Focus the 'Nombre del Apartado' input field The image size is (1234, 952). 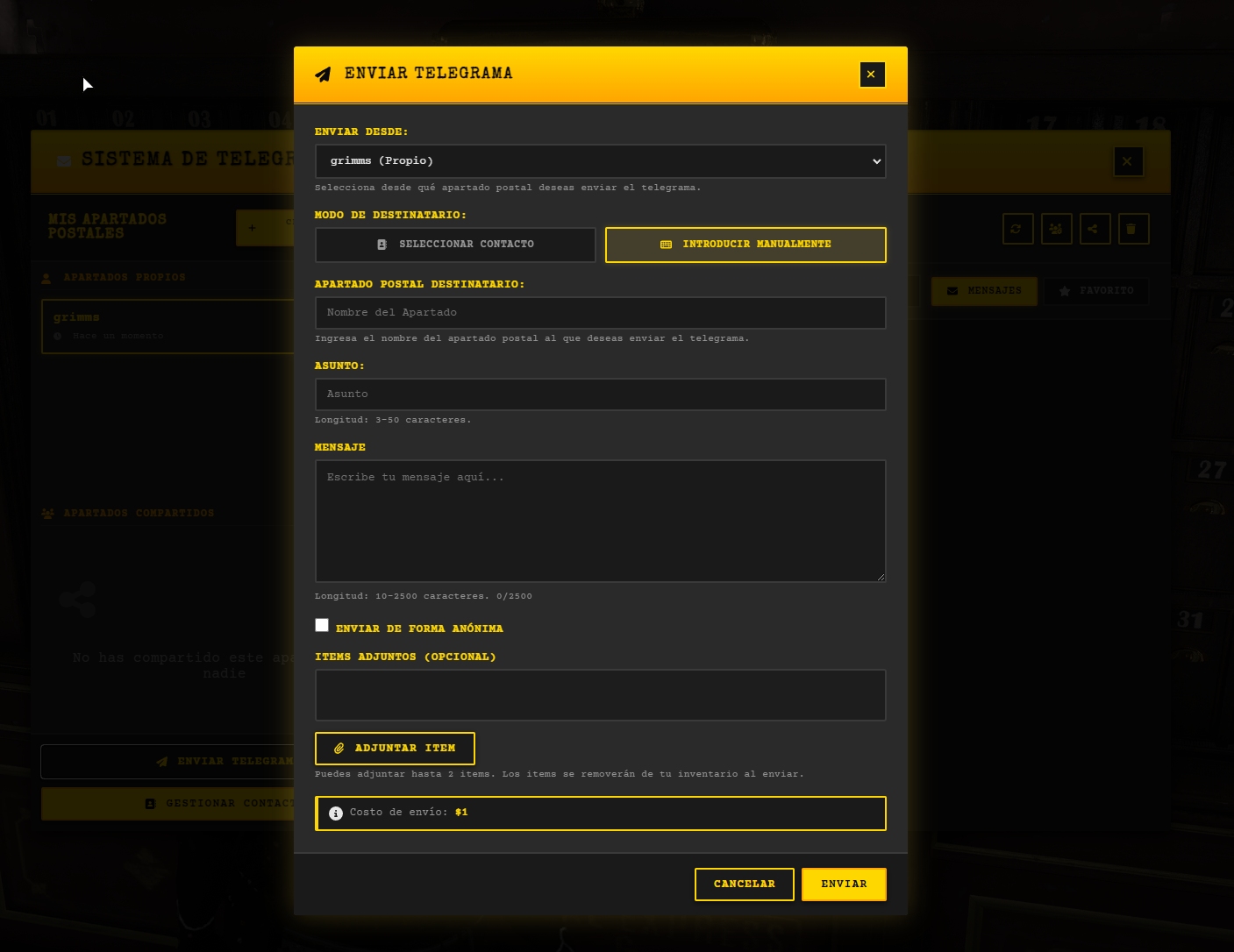[x=600, y=313]
